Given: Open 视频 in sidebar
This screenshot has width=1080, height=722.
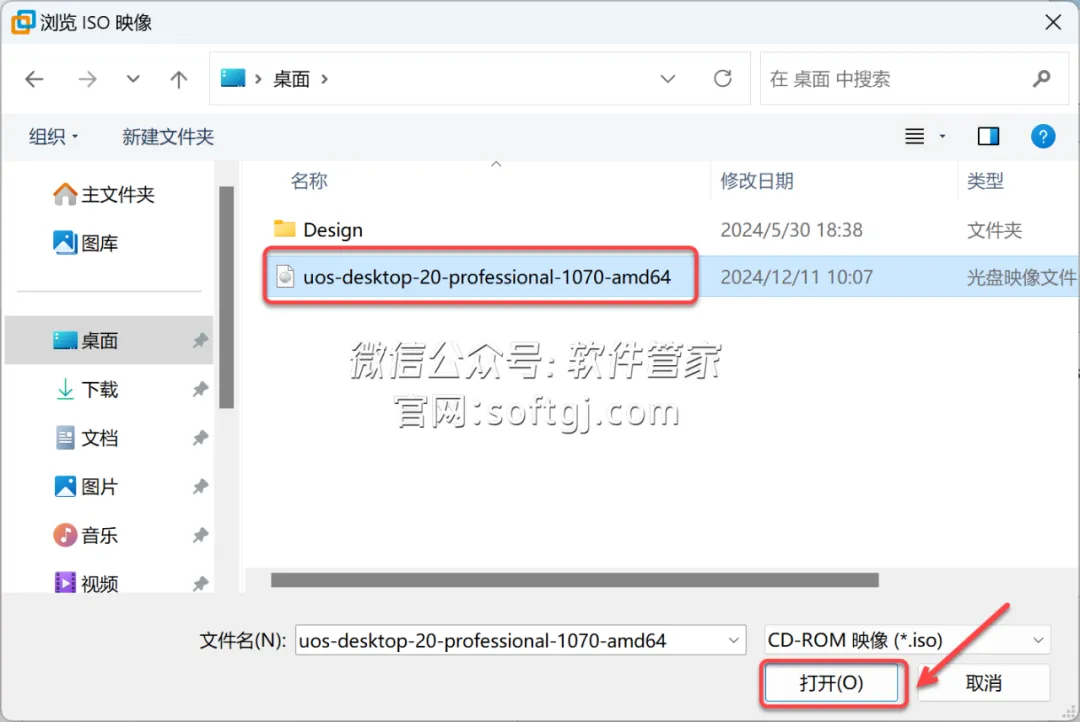Looking at the screenshot, I should point(85,584).
